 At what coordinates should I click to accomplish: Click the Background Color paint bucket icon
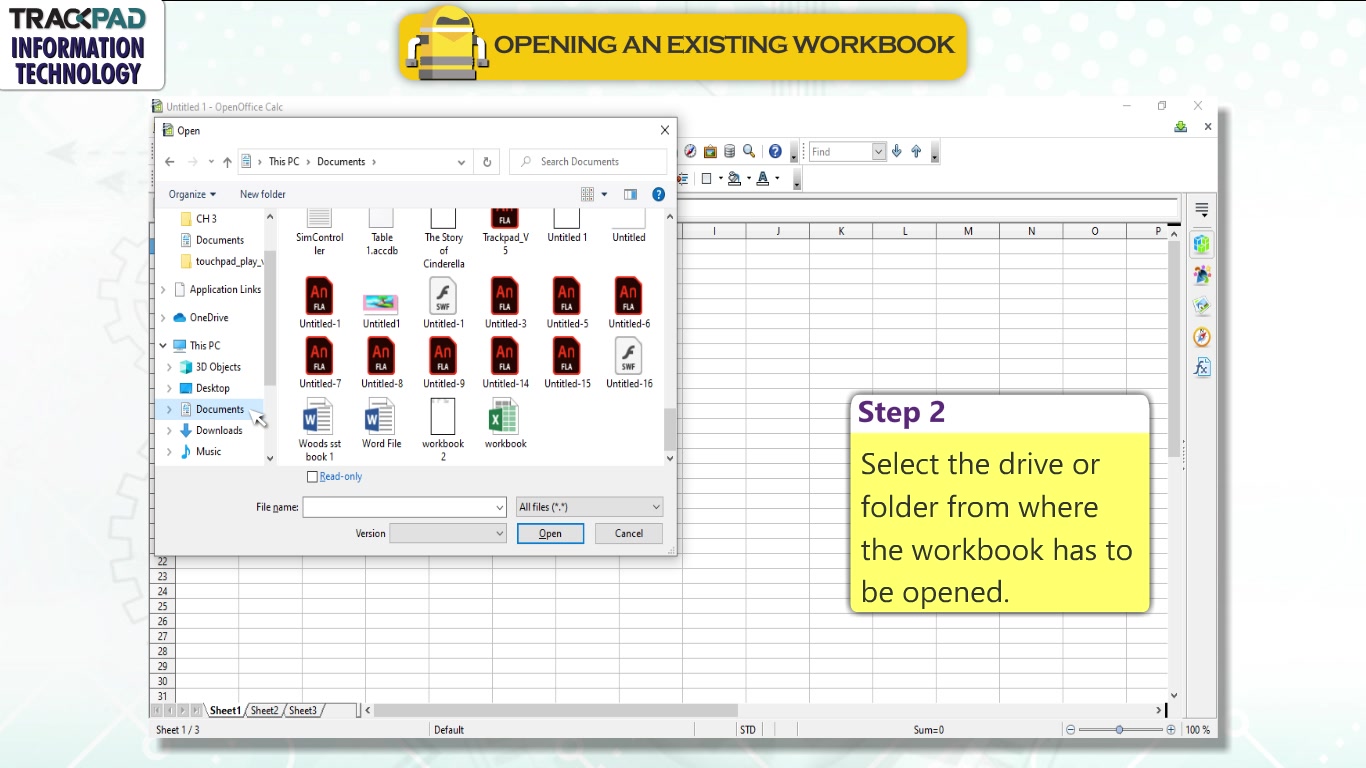735,179
